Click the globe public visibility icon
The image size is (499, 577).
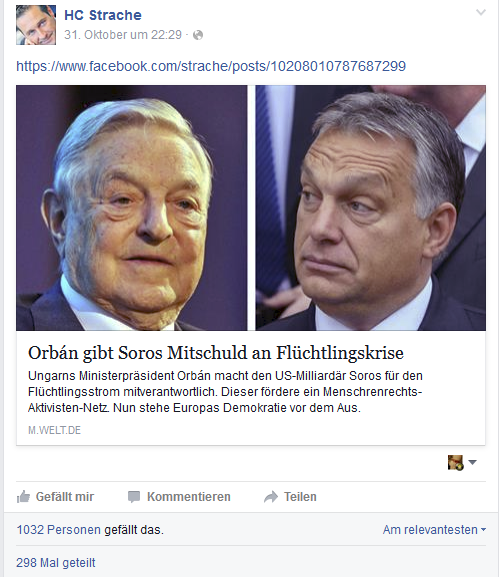pos(198,35)
